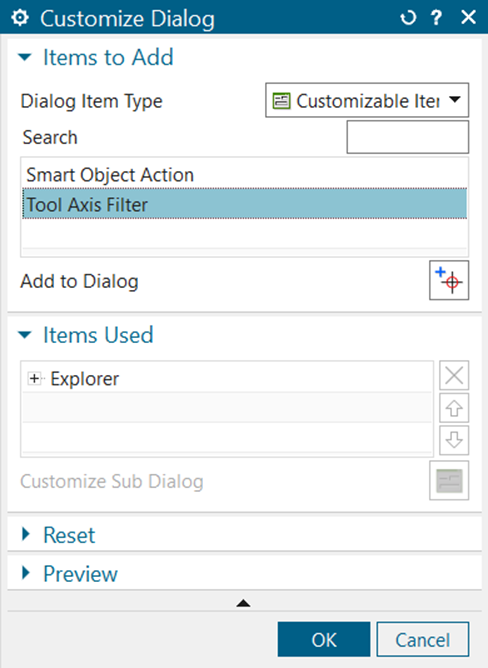Collapse the Items Used section
Viewport: 488px width, 668px height.
25,335
